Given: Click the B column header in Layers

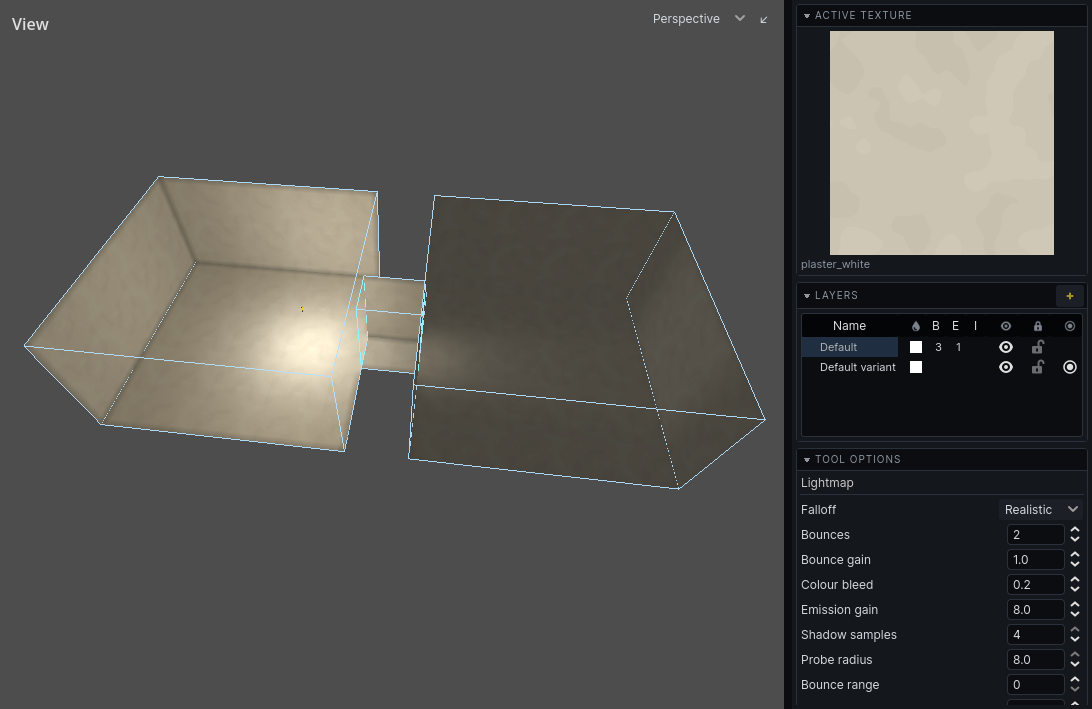Looking at the screenshot, I should [x=936, y=326].
